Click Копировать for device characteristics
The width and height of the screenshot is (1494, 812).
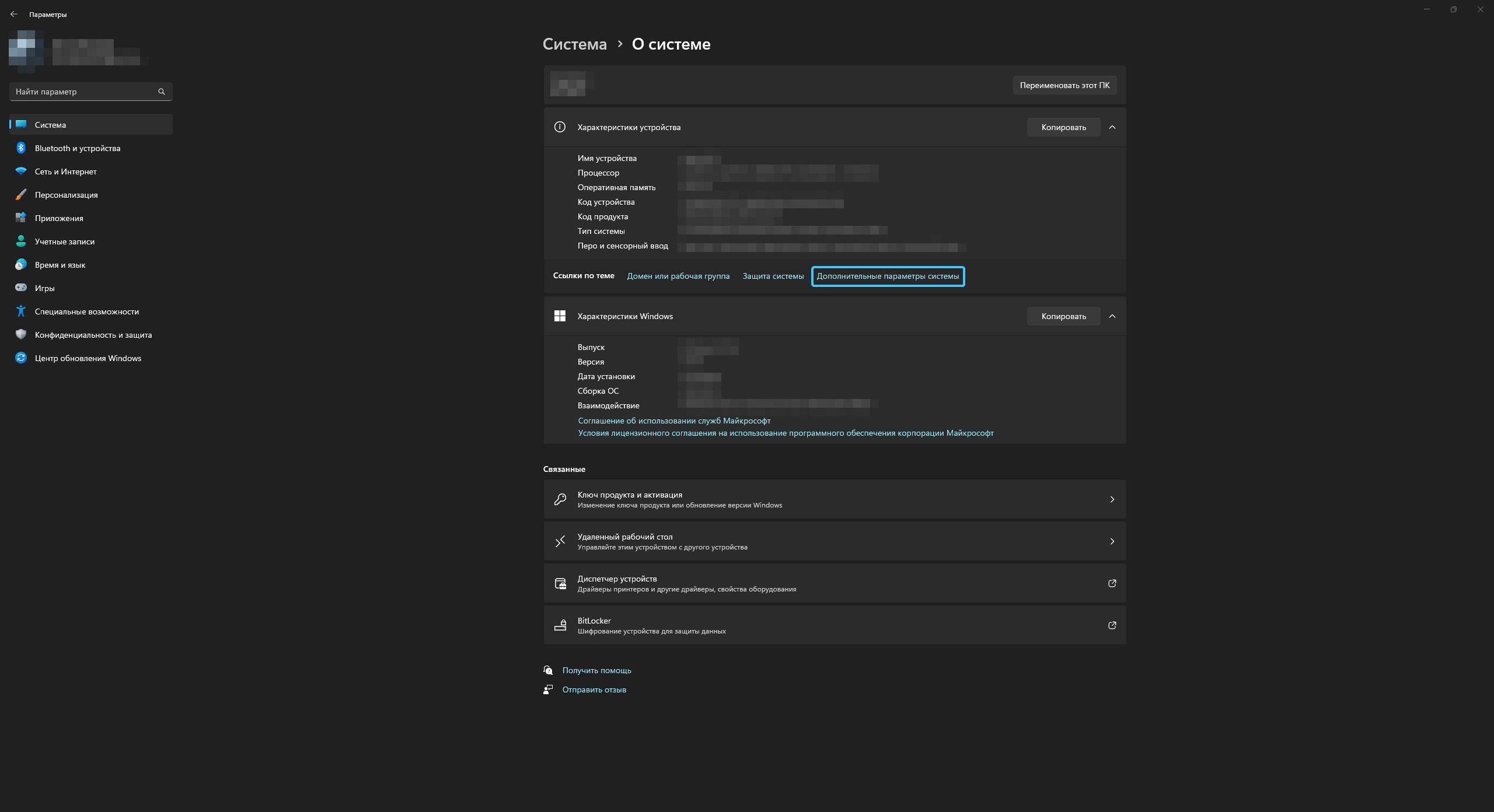point(1062,127)
